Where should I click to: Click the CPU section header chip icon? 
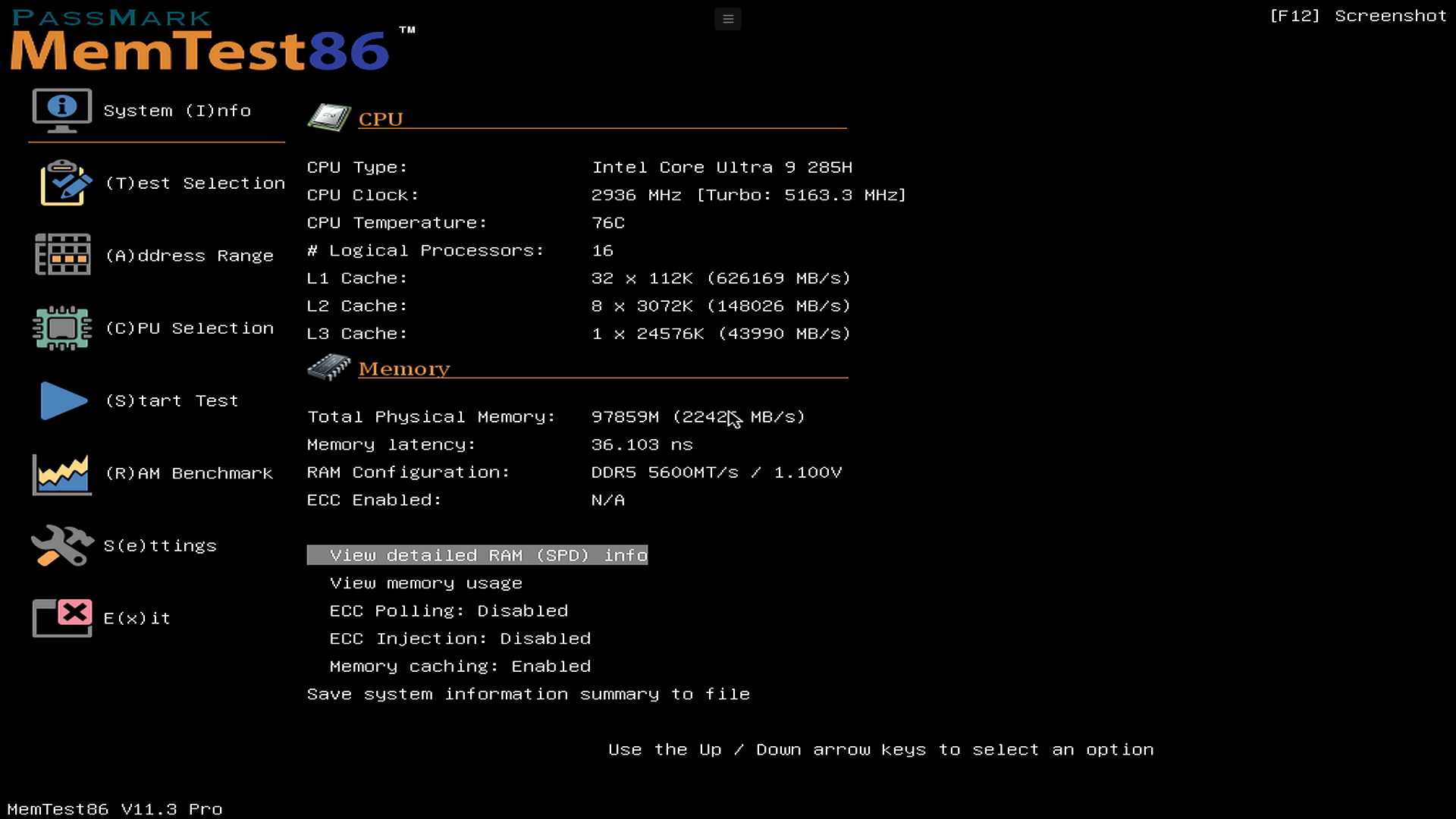pos(328,118)
